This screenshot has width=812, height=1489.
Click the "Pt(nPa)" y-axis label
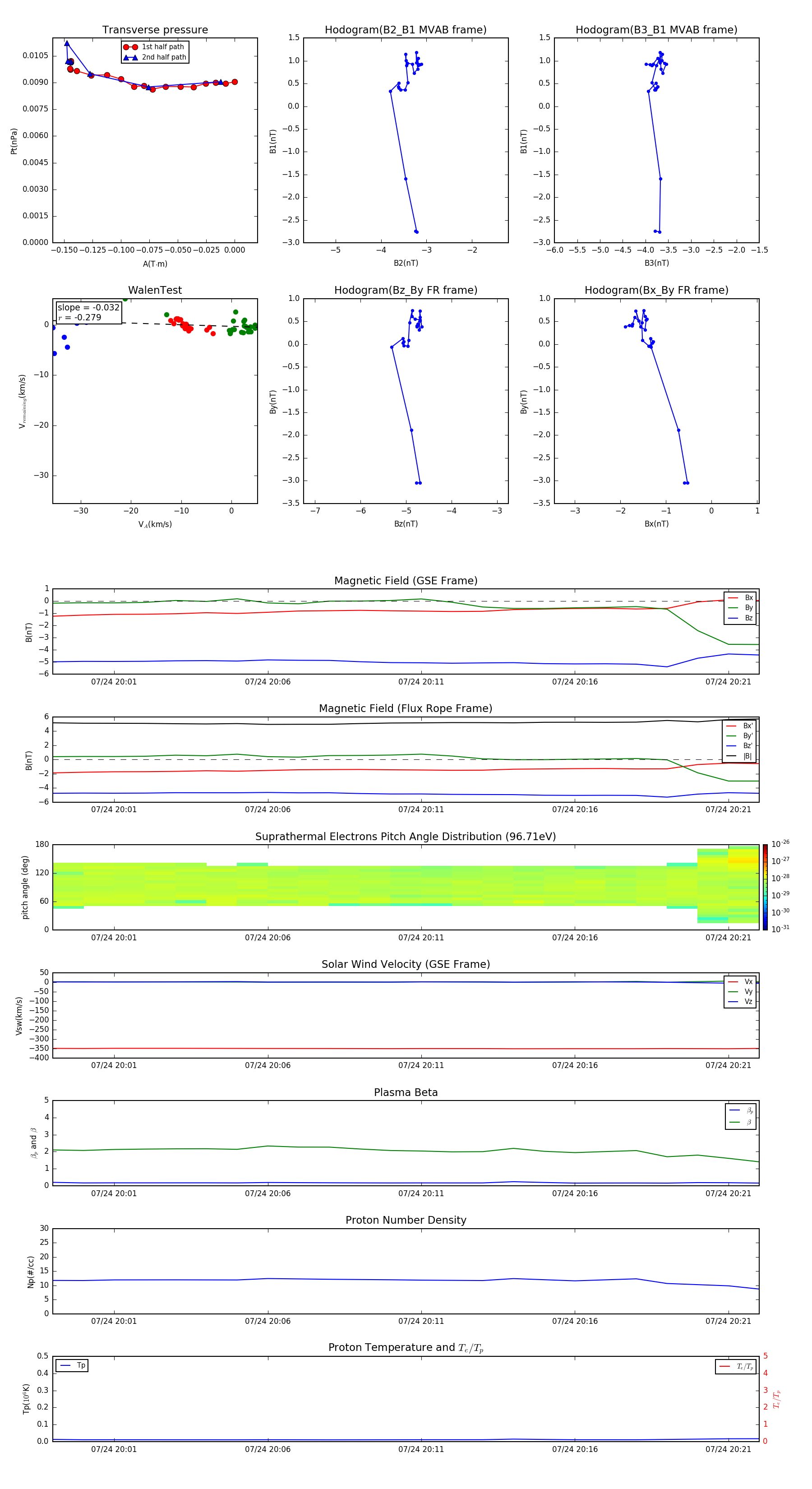click(14, 140)
